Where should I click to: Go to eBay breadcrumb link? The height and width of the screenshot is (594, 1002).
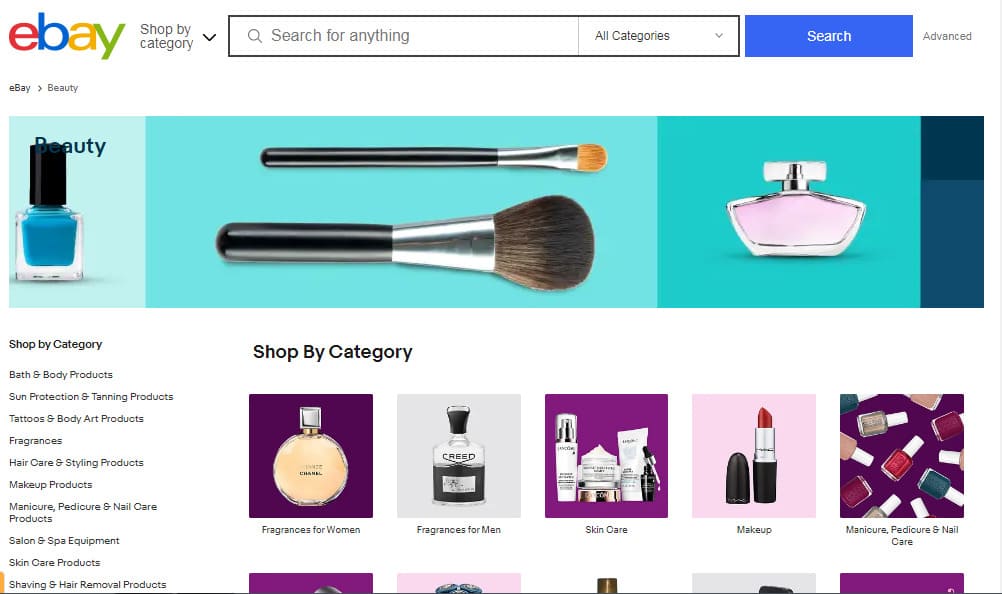[20, 88]
